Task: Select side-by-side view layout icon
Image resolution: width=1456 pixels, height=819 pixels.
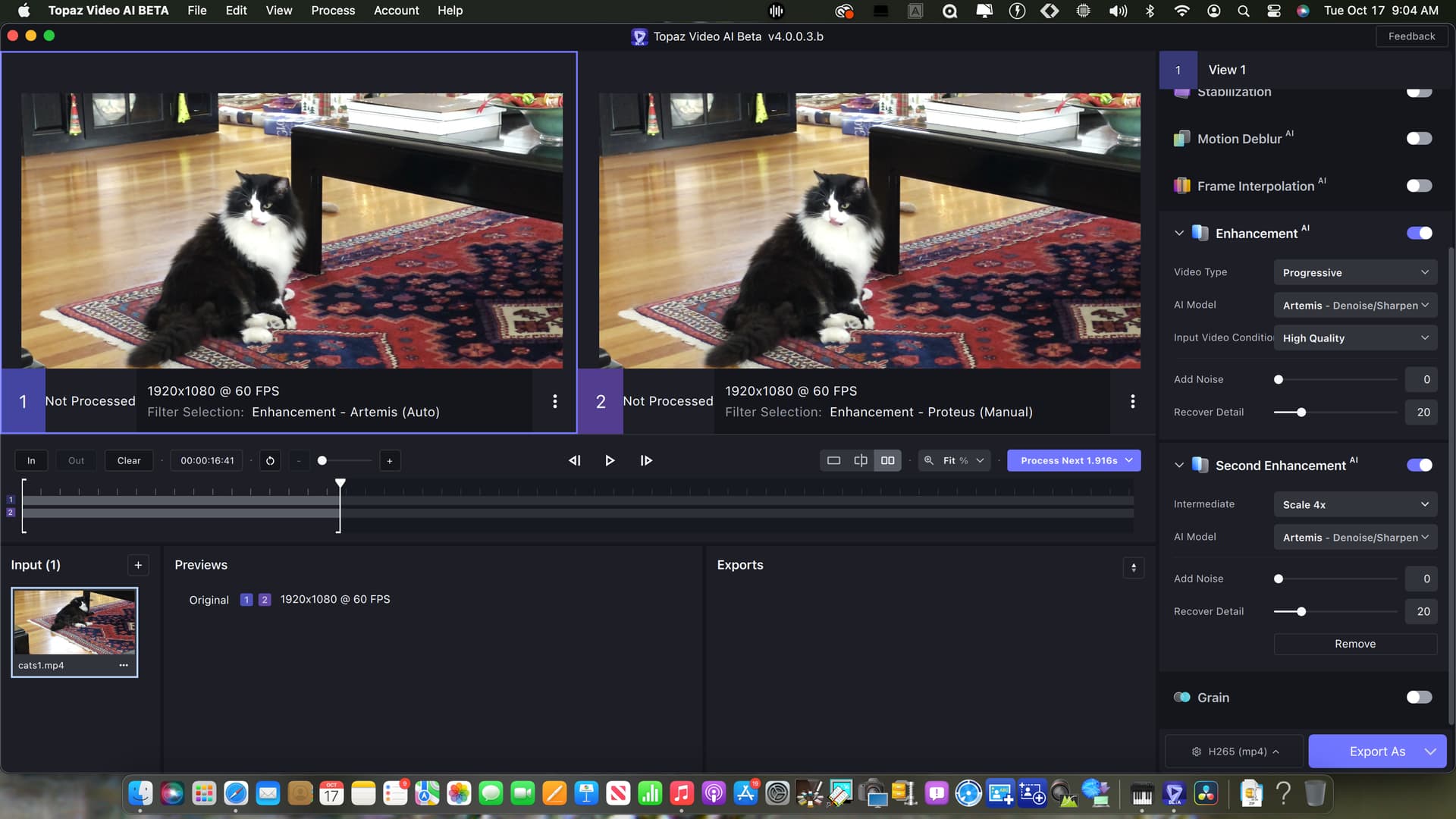Action: [887, 460]
